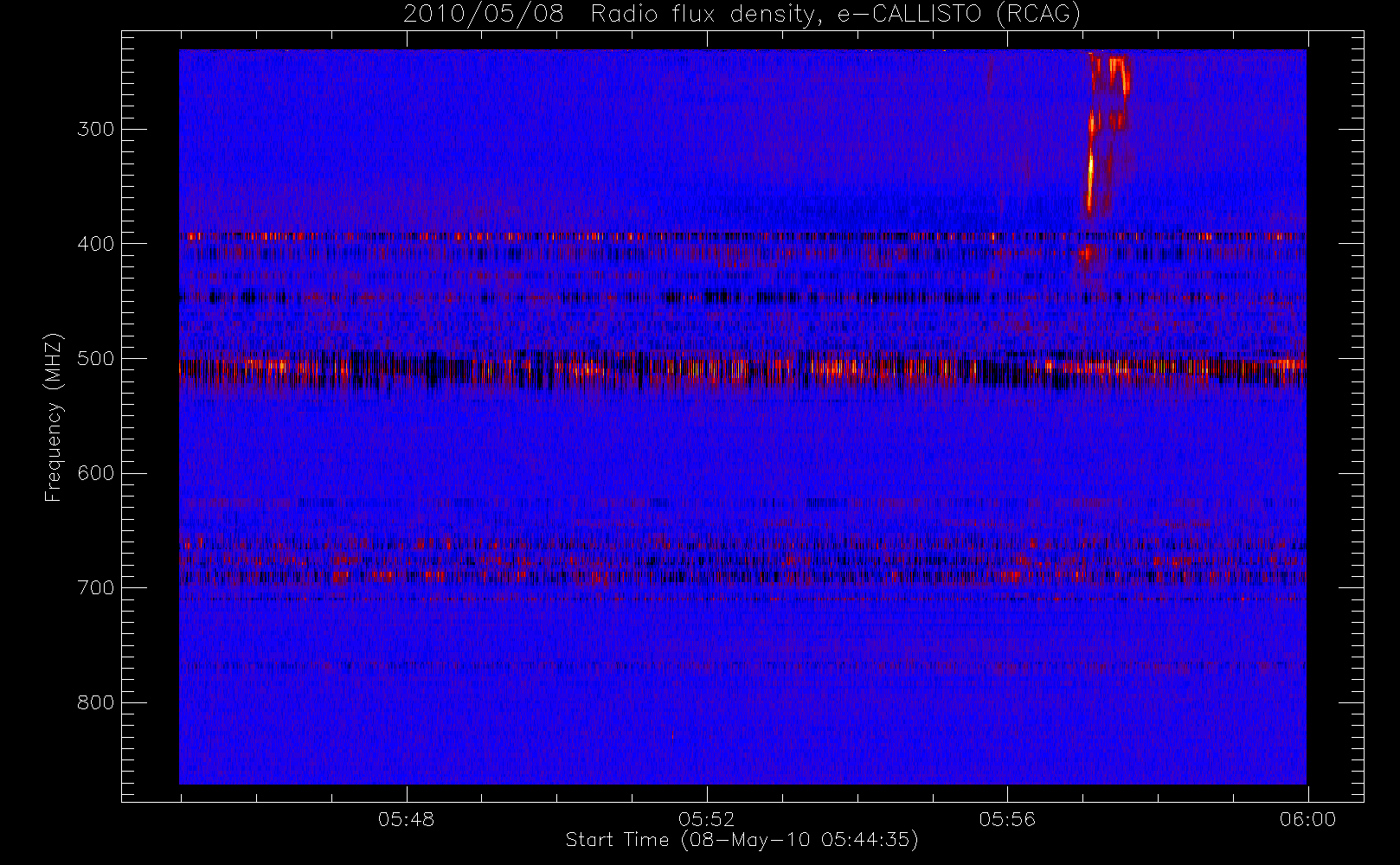The width and height of the screenshot is (1400, 865).
Task: Click the 06:00 time tick label
Action: click(x=1307, y=819)
